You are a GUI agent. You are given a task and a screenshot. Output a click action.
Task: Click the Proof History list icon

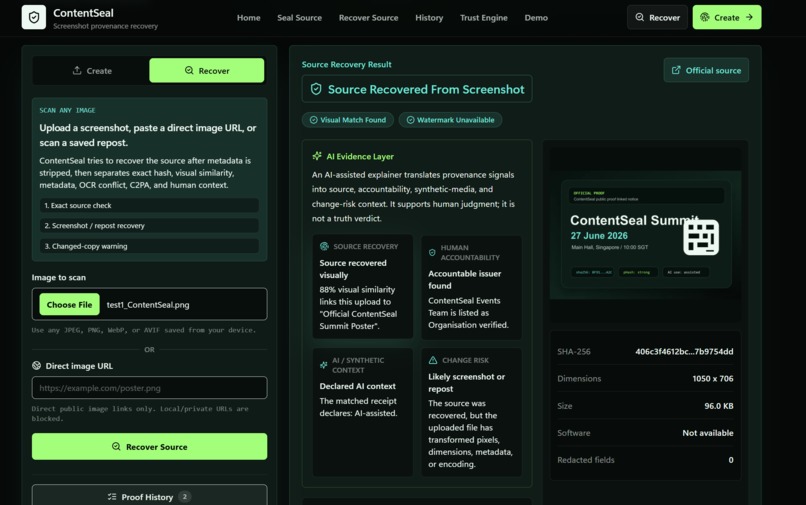112,497
